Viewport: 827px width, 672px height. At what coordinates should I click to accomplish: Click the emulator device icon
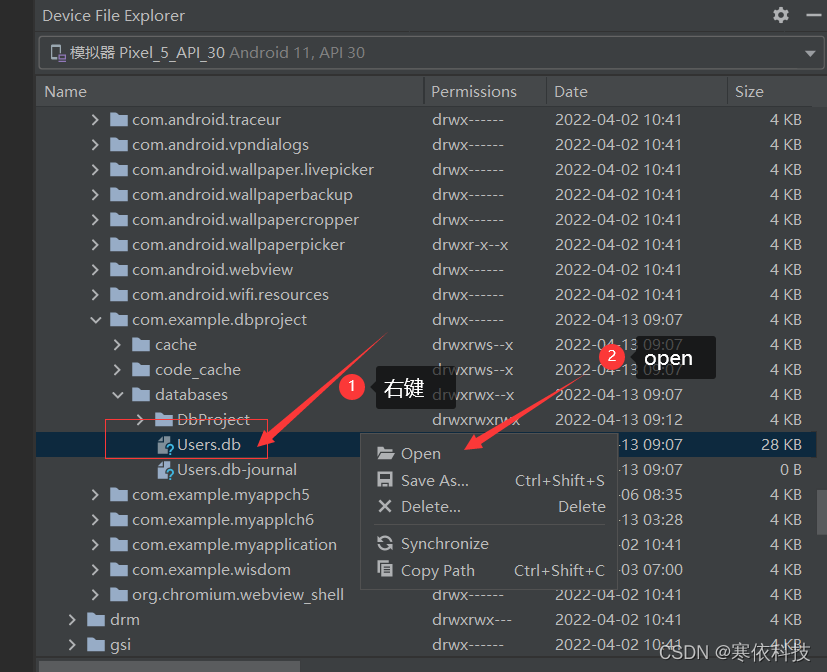click(x=57, y=53)
